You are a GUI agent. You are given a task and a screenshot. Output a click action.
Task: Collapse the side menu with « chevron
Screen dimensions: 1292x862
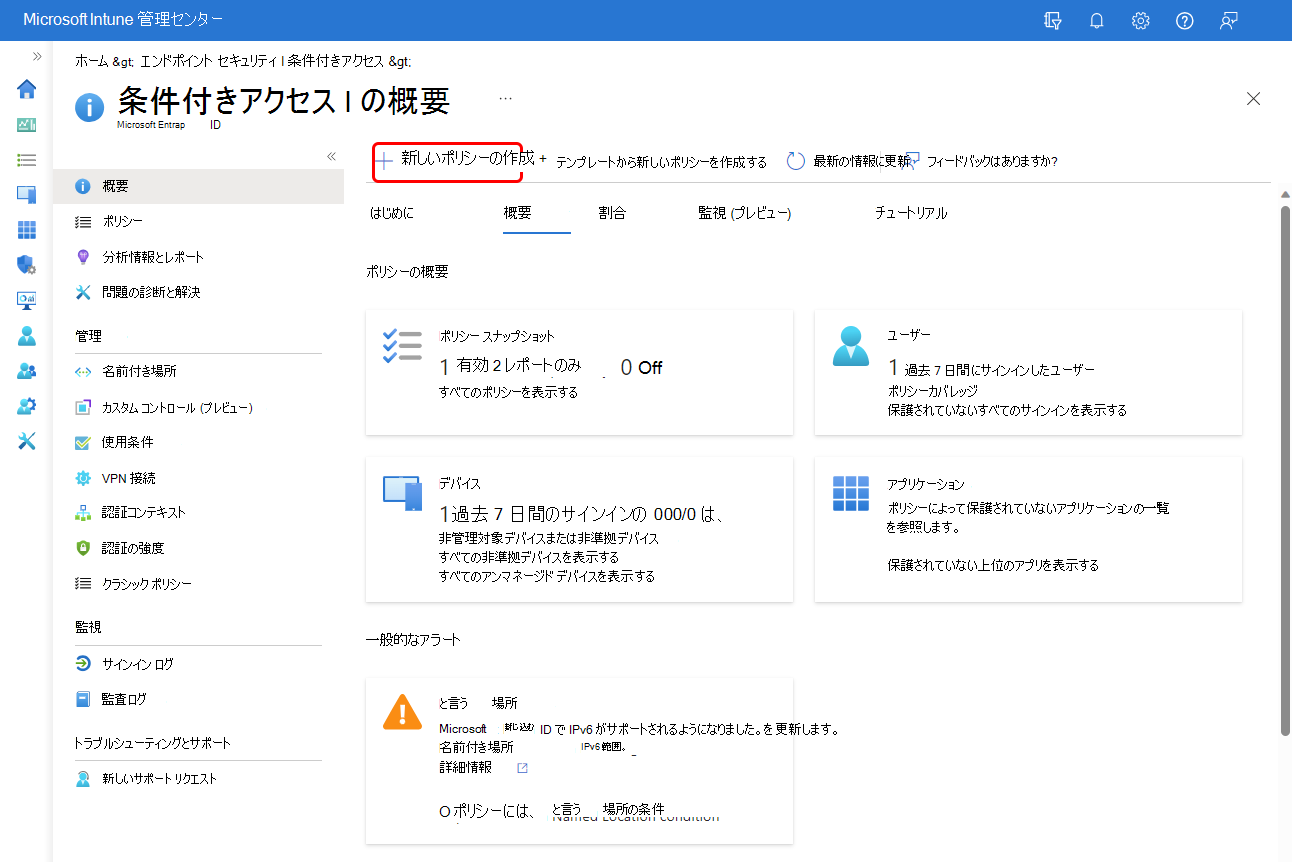click(x=332, y=157)
